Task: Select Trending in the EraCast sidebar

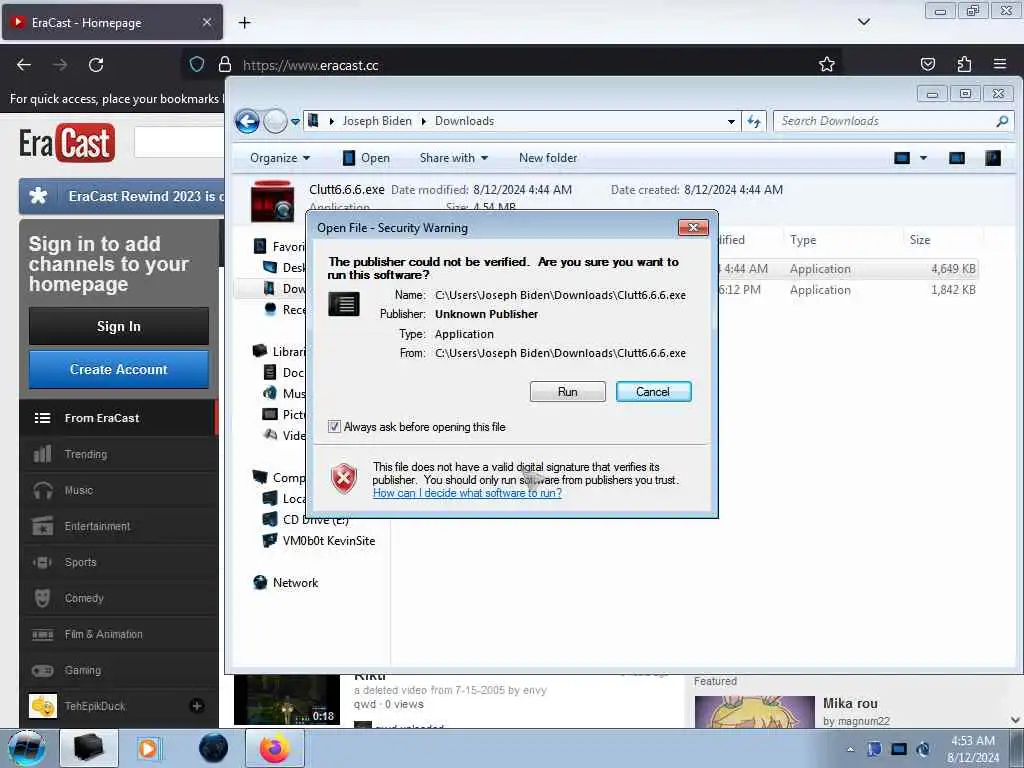Action: [118, 455]
